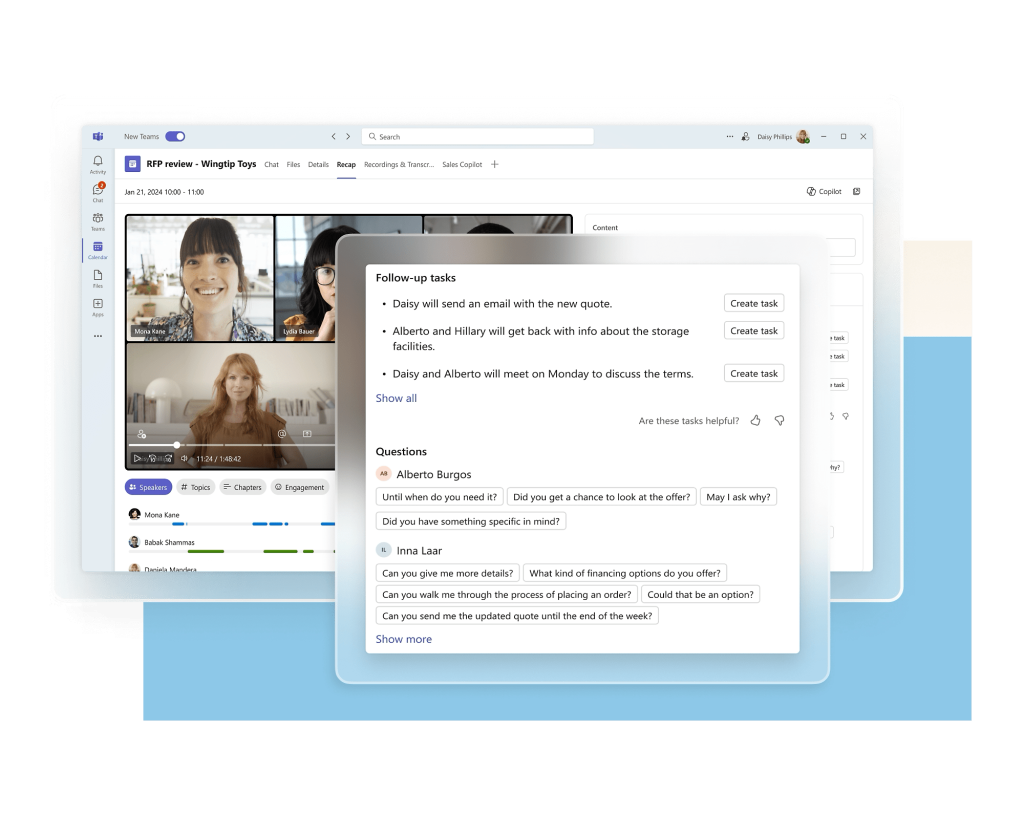Viewport: 1024px width, 814px height.
Task: Select the Chapters filter pill
Action: 242,487
